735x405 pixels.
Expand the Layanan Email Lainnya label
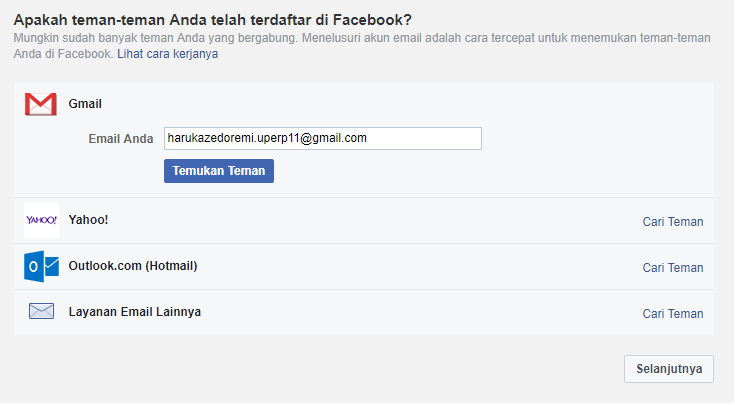coord(135,312)
